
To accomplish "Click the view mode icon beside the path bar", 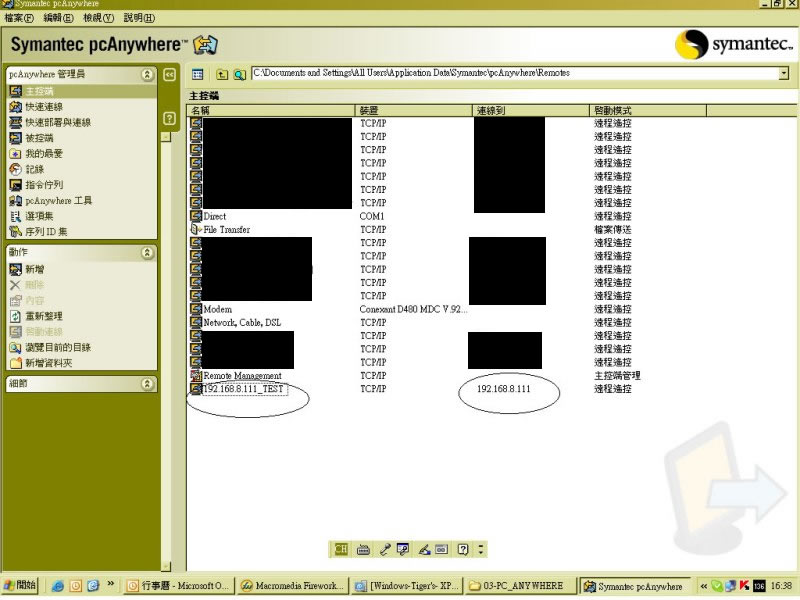I will pos(197,74).
